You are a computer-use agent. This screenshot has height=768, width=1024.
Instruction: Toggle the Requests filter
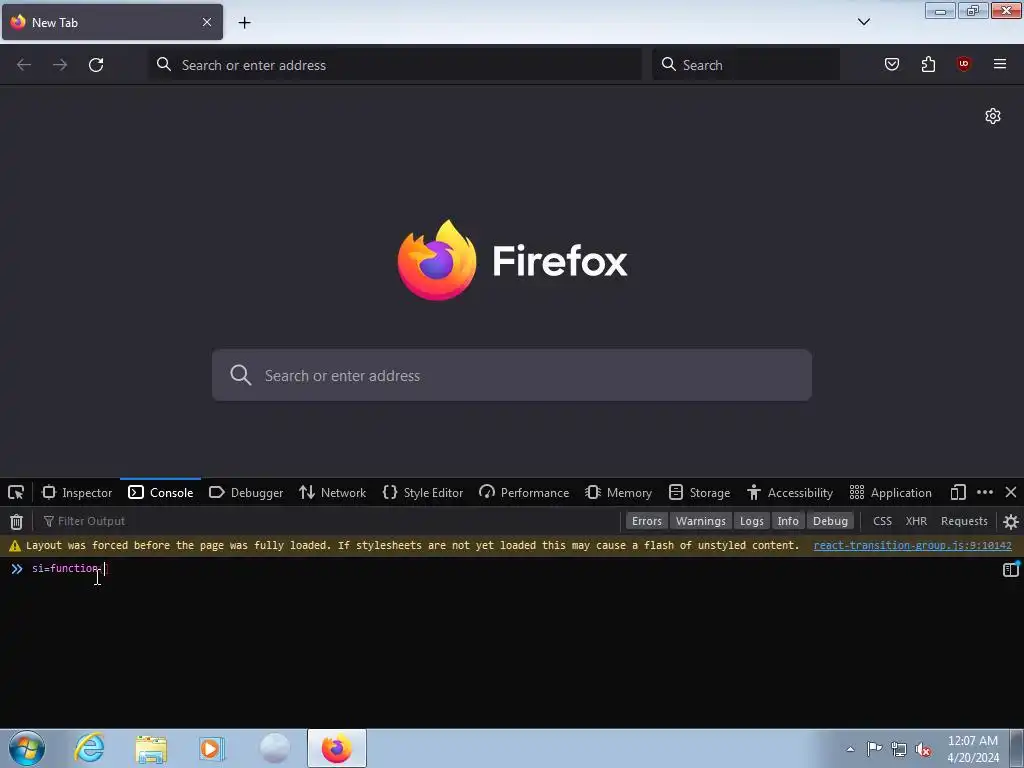pos(964,521)
